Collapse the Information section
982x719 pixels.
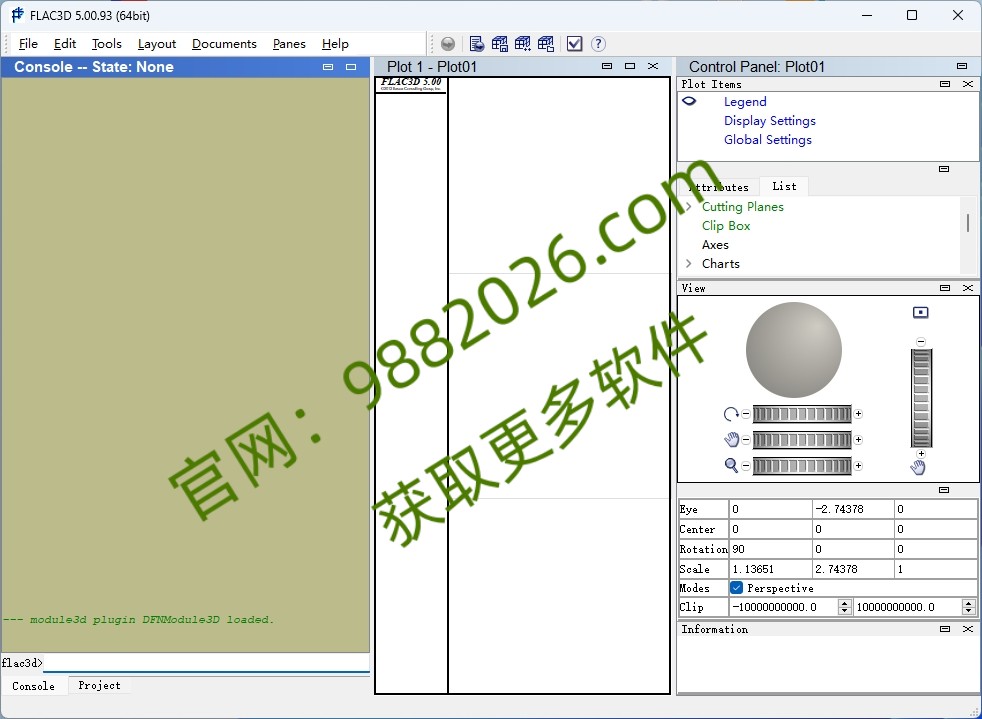[945, 629]
